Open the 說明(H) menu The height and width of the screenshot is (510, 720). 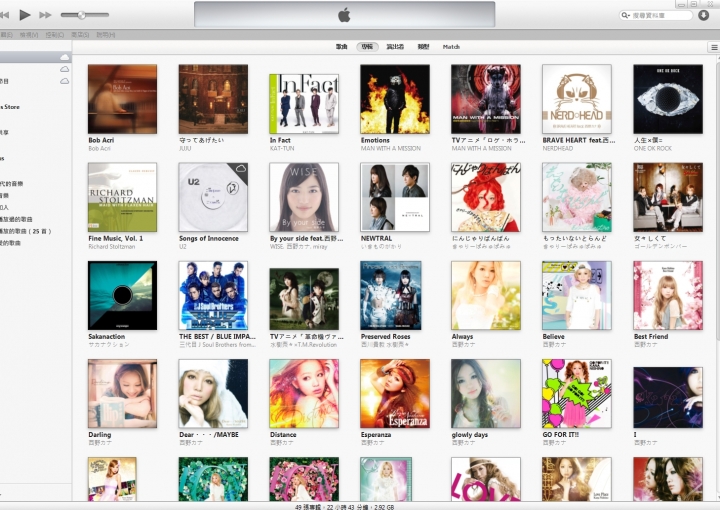pos(106,35)
